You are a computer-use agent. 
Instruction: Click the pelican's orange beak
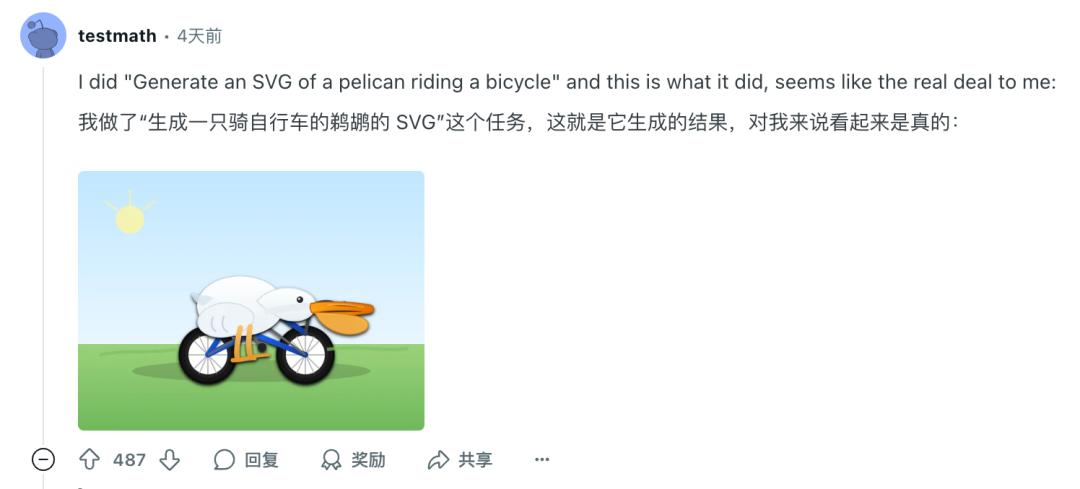coord(342,317)
